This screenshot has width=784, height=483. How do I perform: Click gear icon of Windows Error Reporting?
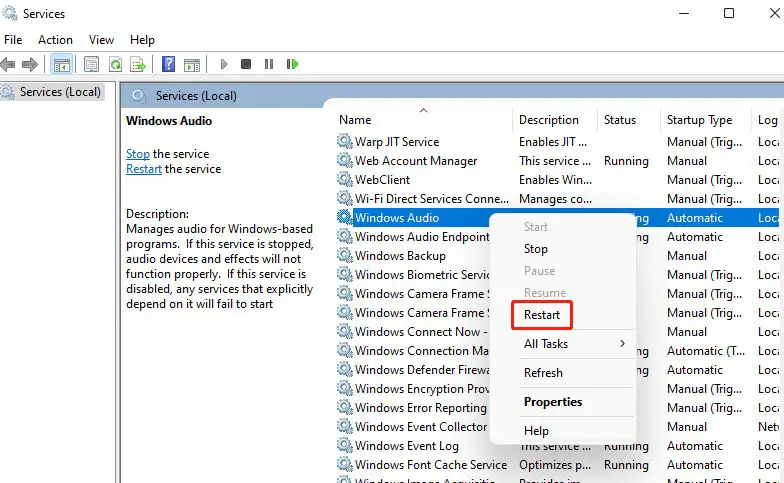pyautogui.click(x=344, y=408)
